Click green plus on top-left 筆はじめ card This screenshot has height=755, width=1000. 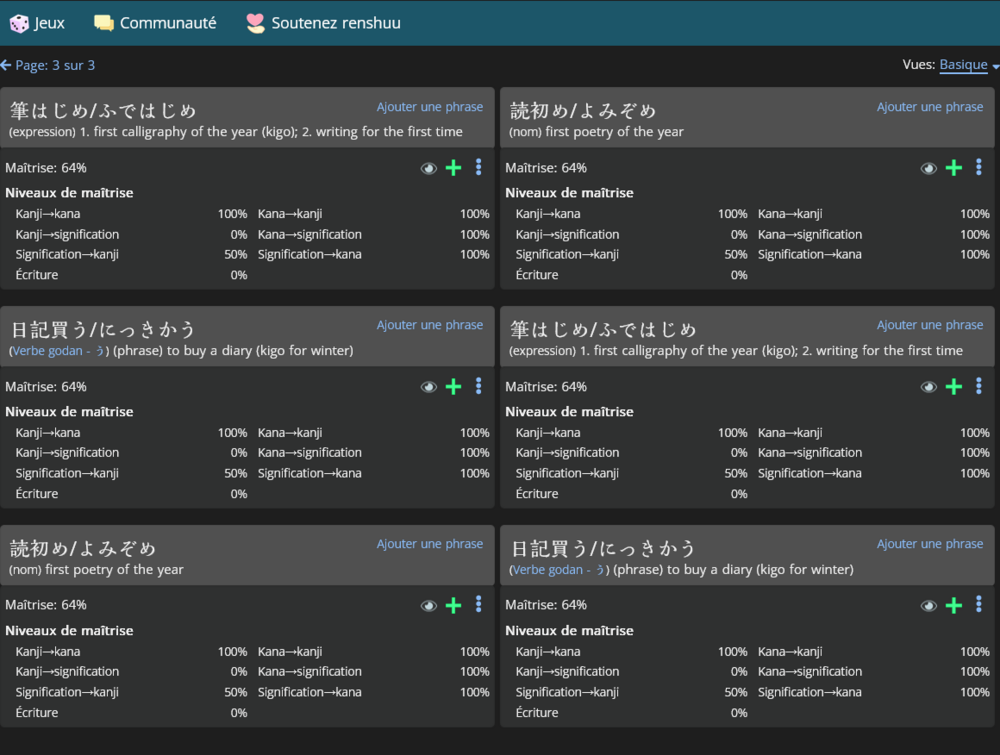pos(453,168)
